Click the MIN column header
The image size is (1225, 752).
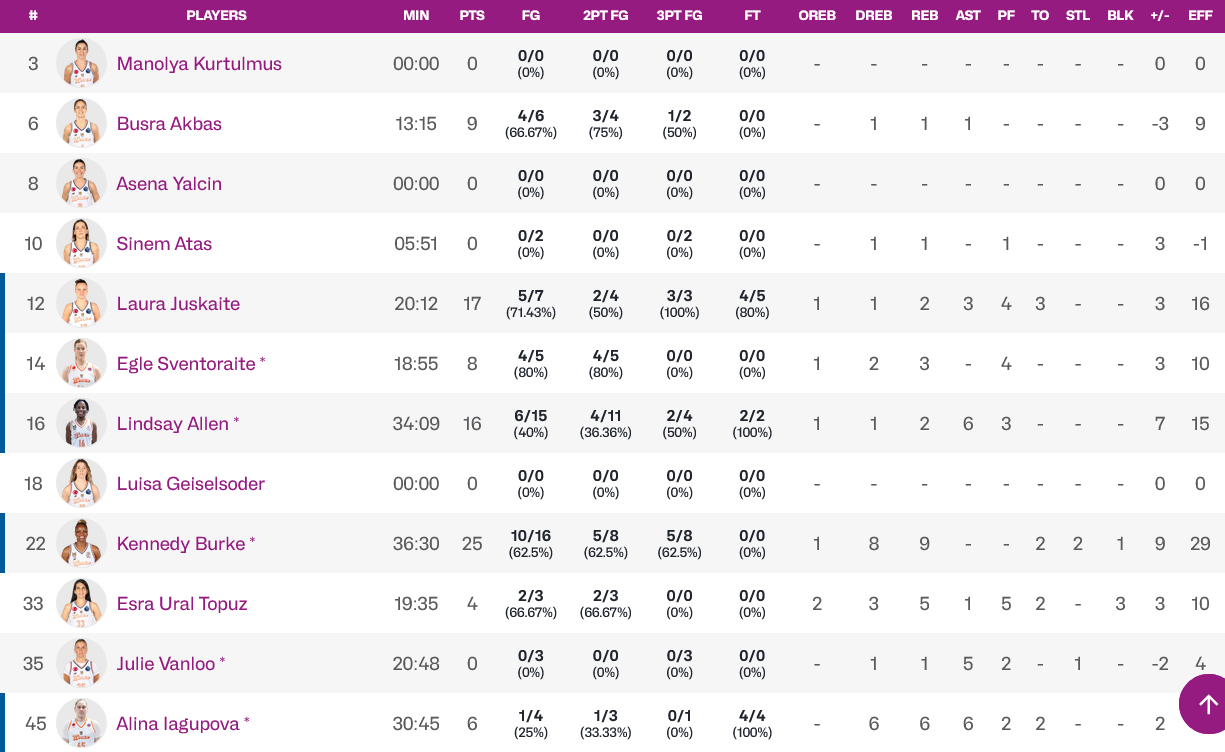point(416,15)
